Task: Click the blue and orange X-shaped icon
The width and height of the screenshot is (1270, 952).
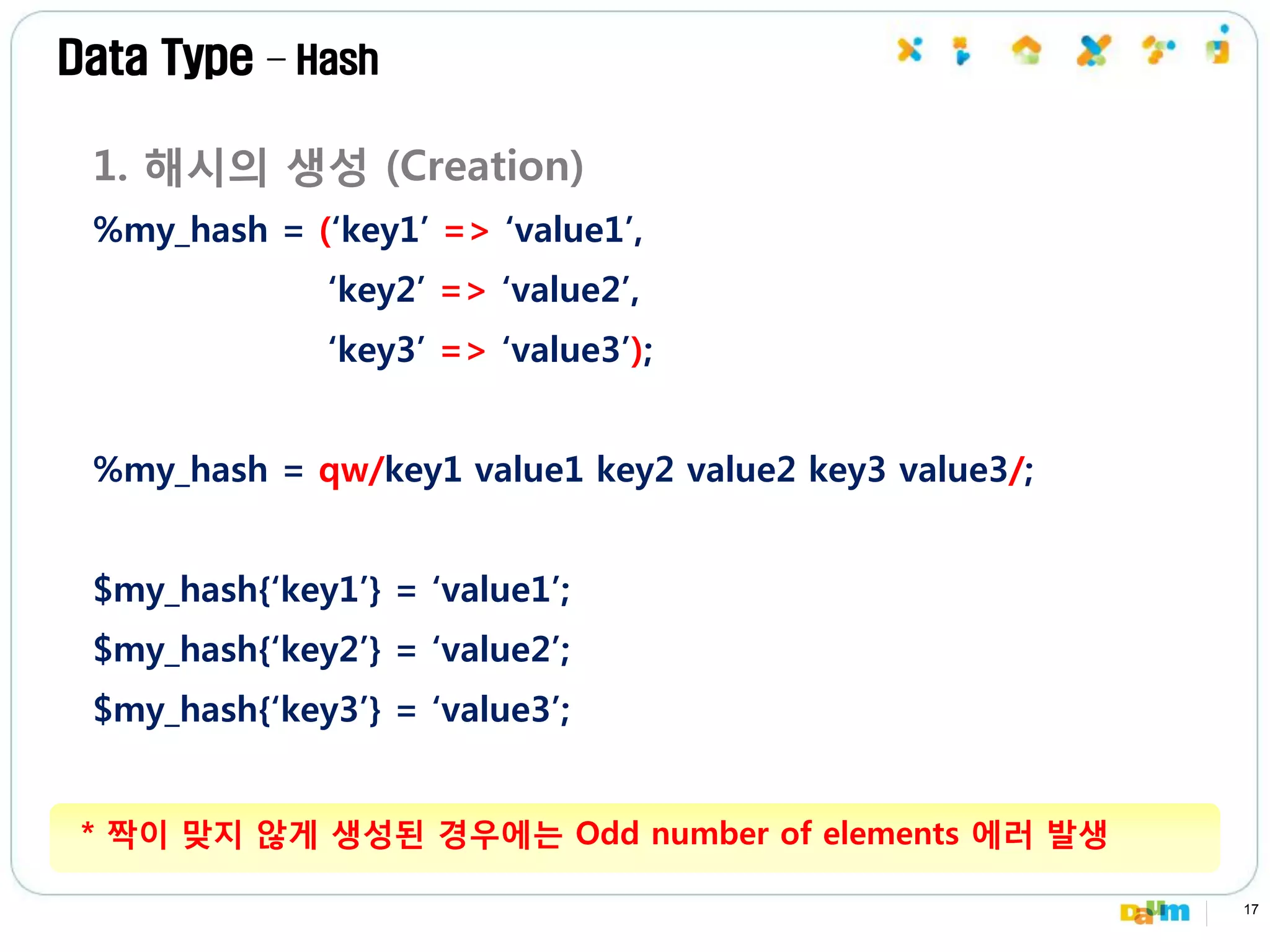Action: (910, 50)
